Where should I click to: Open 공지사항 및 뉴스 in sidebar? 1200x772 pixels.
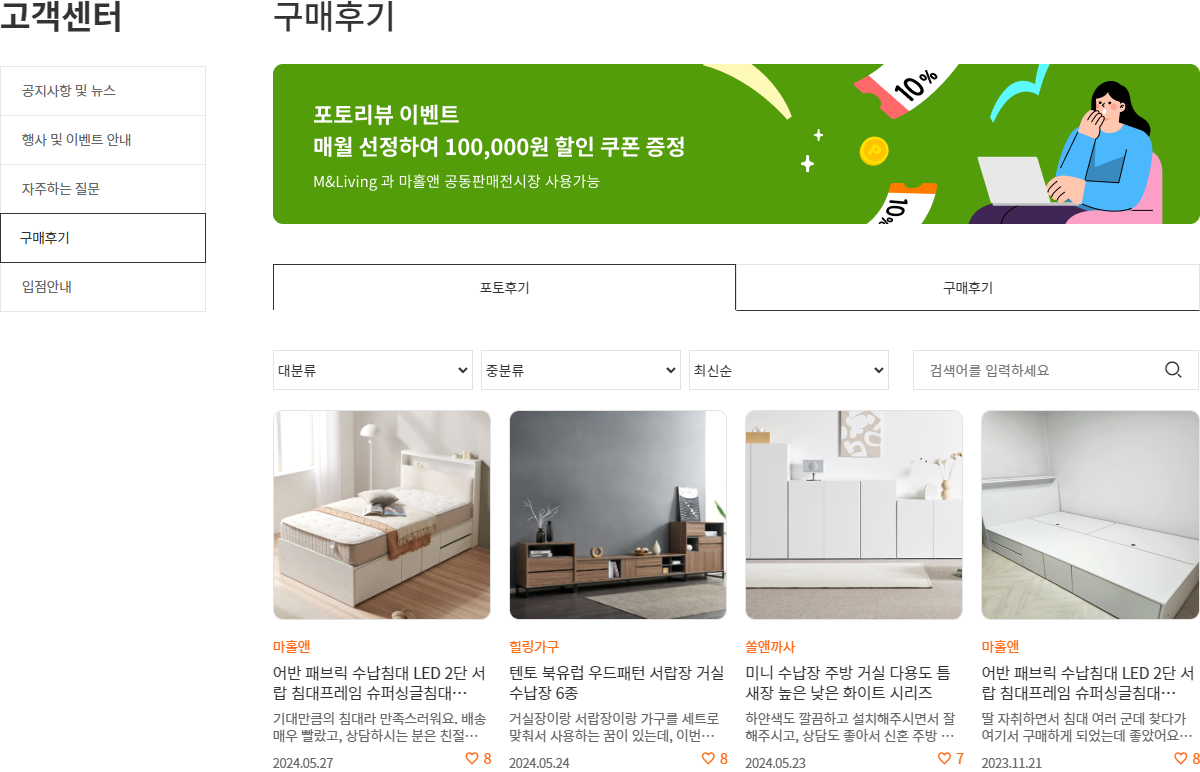pos(103,90)
